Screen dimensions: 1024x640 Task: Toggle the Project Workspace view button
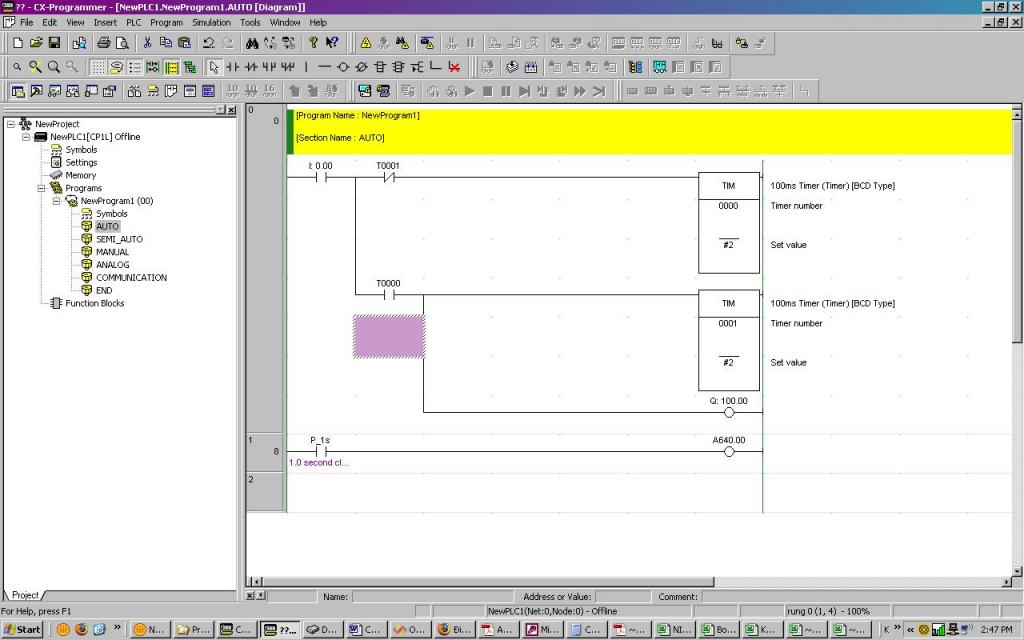coord(18,91)
